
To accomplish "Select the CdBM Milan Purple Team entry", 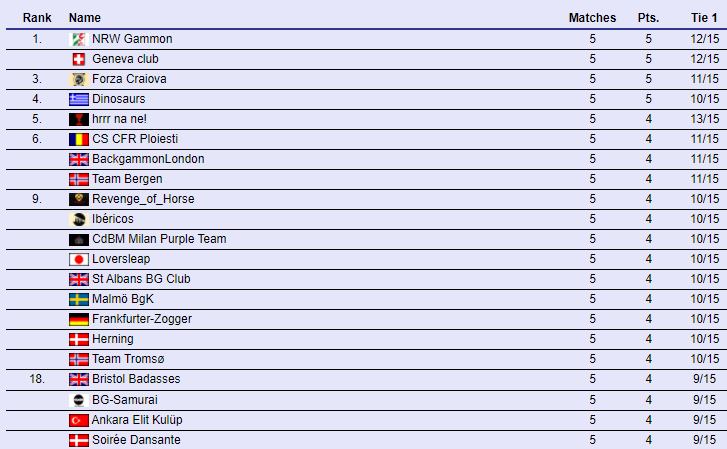I will pyautogui.click(x=159, y=239).
